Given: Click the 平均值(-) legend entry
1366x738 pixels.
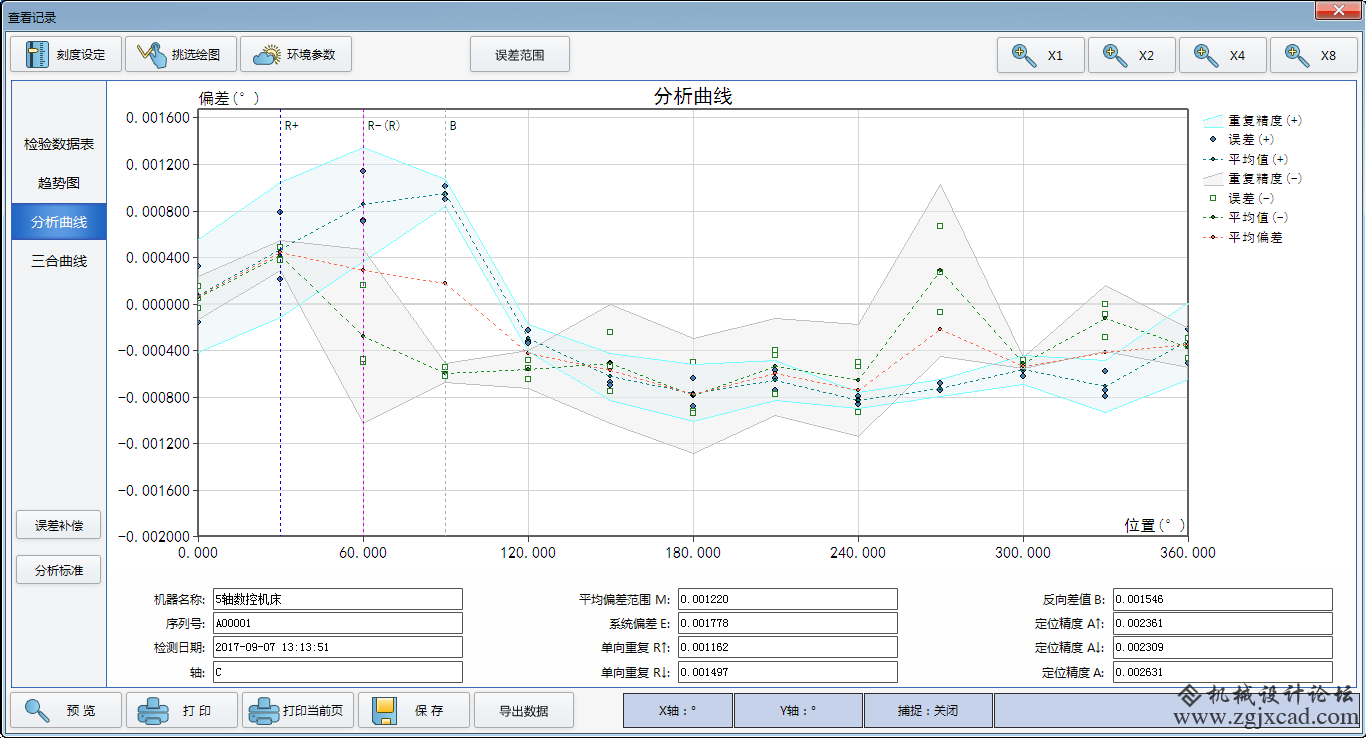Looking at the screenshot, I should coord(1245,217).
